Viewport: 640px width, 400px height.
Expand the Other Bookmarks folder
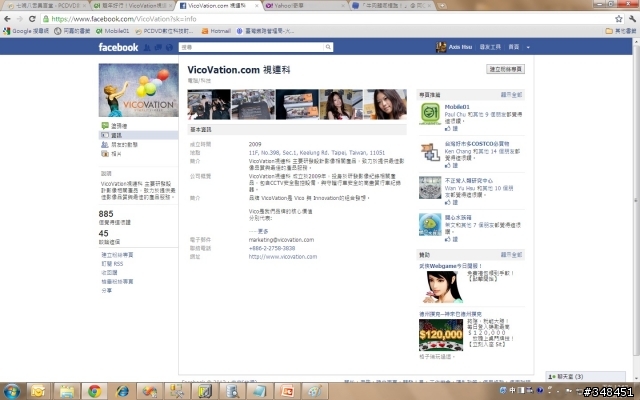pos(621,31)
